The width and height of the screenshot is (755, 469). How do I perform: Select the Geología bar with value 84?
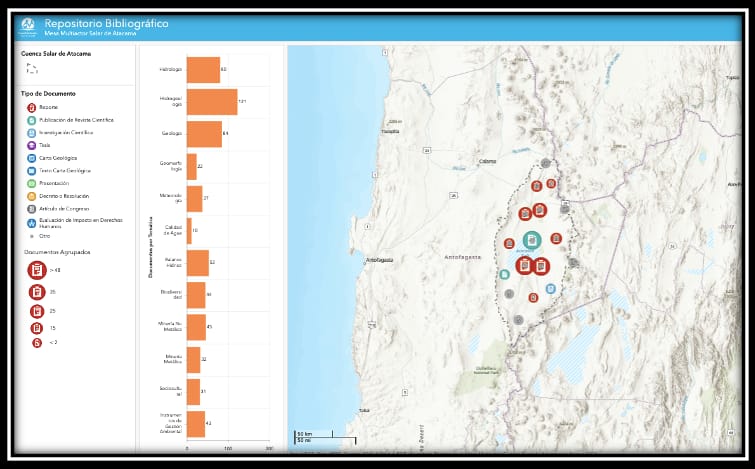[x=204, y=134]
